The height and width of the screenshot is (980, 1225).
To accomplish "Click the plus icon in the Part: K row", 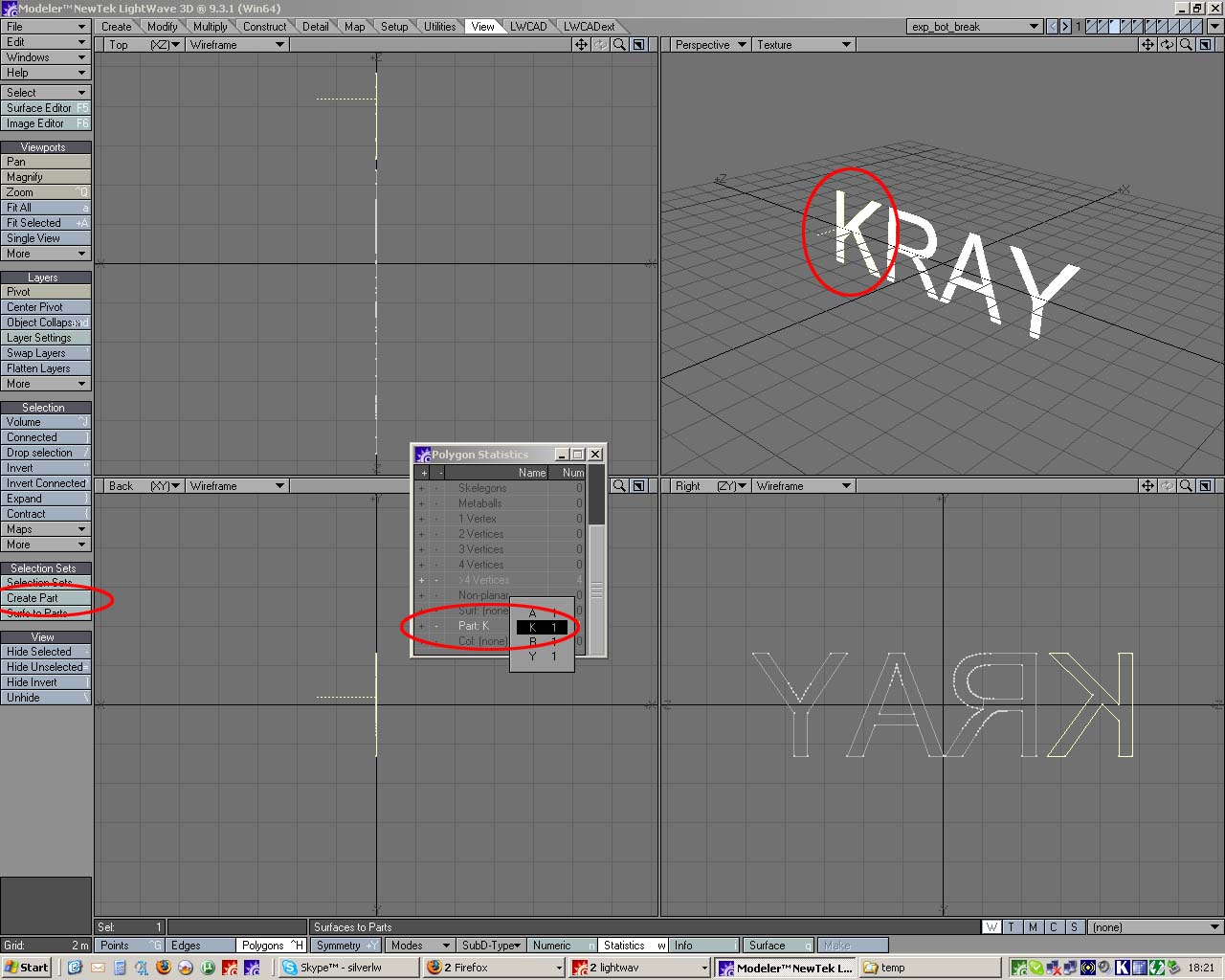I will point(421,626).
